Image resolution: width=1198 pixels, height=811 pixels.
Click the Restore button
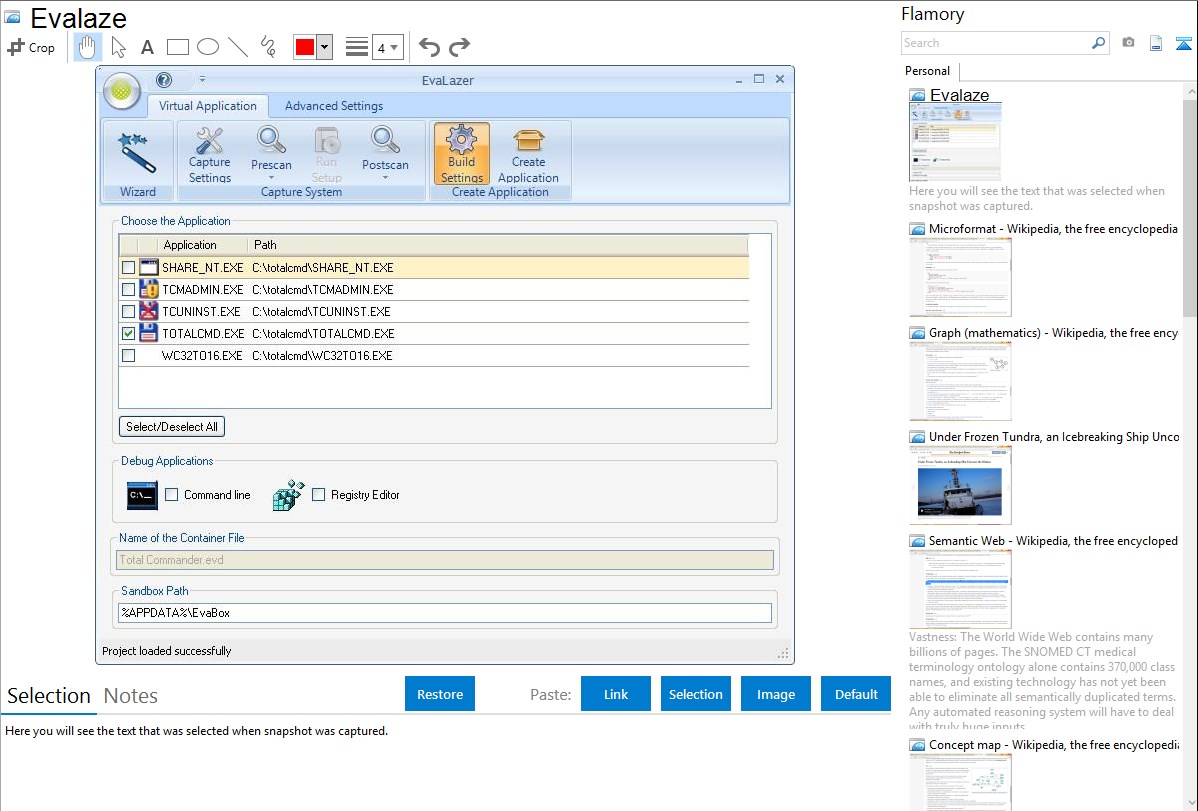(x=440, y=694)
